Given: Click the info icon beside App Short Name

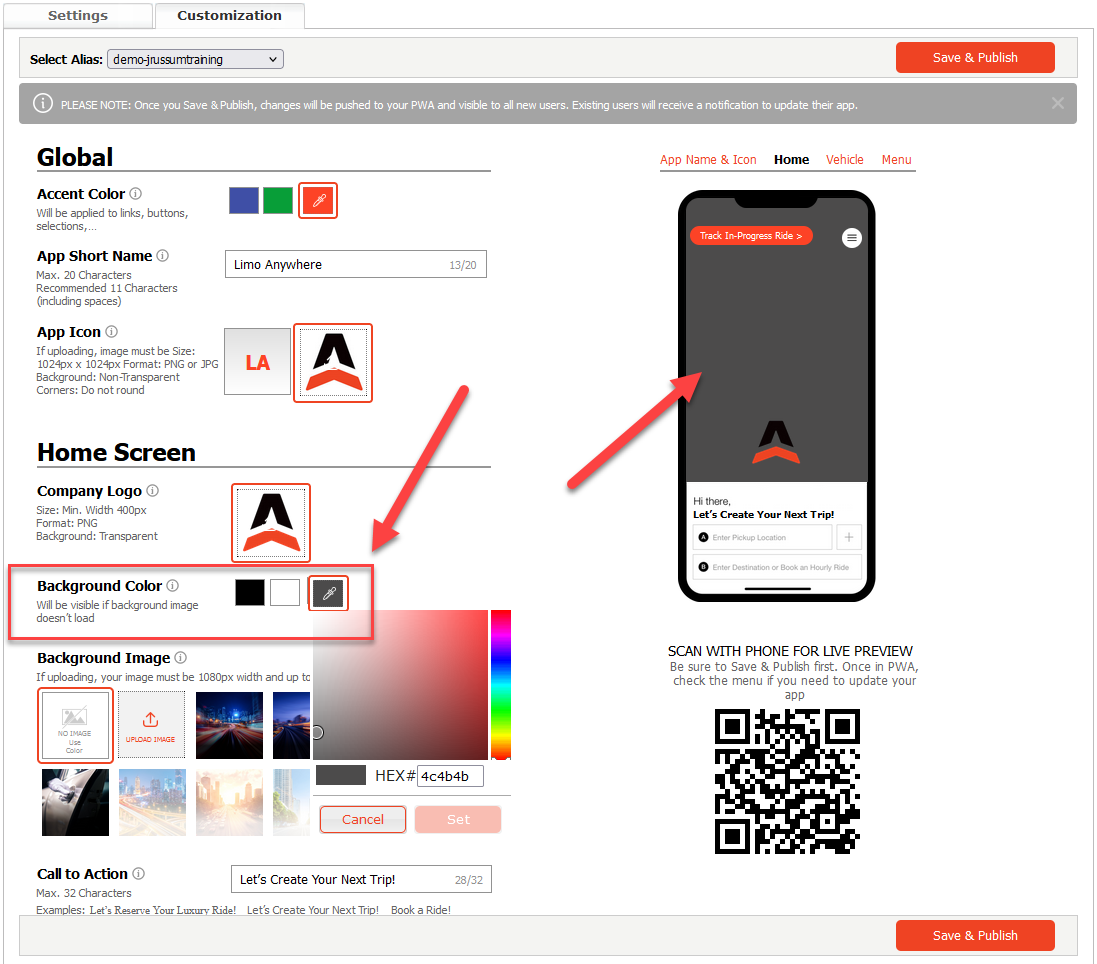Looking at the screenshot, I should pyautogui.click(x=162, y=256).
